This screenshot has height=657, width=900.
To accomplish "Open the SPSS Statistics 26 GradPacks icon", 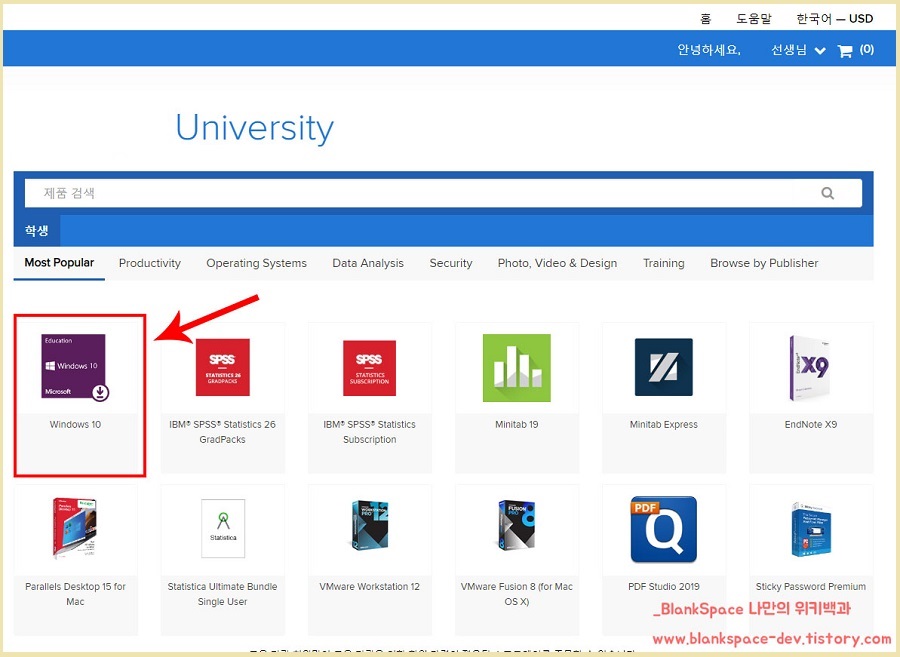I will [x=222, y=367].
